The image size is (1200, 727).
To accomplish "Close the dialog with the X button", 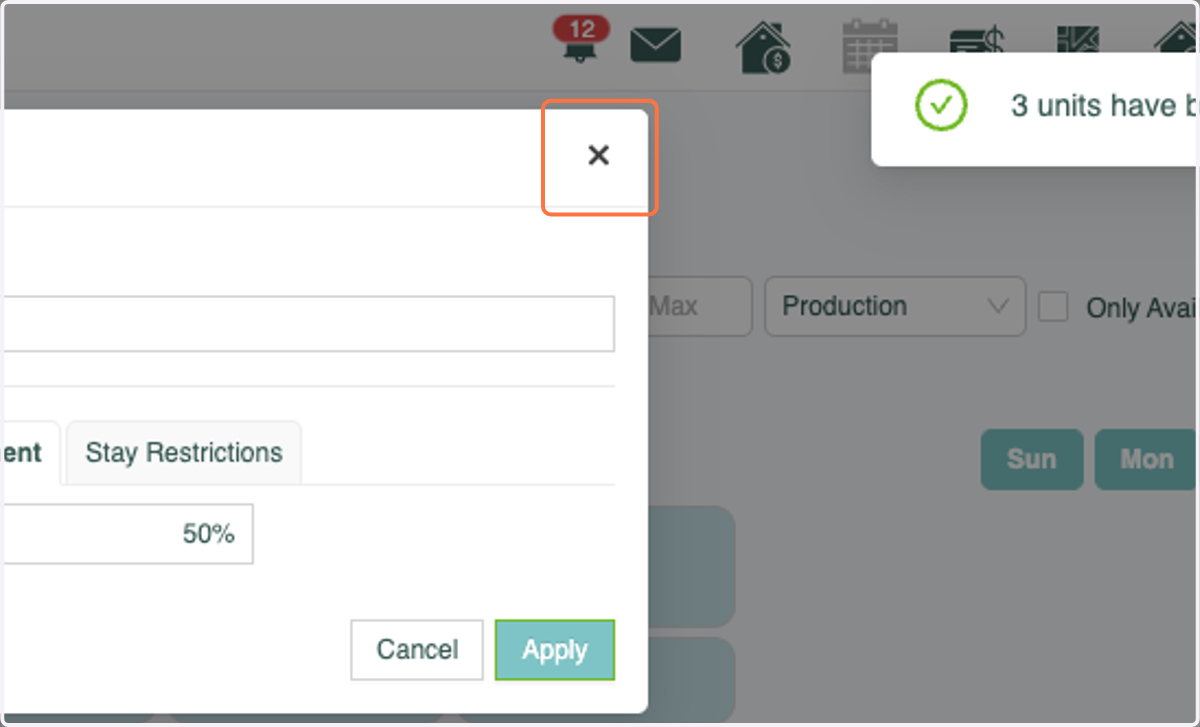I will (598, 155).
